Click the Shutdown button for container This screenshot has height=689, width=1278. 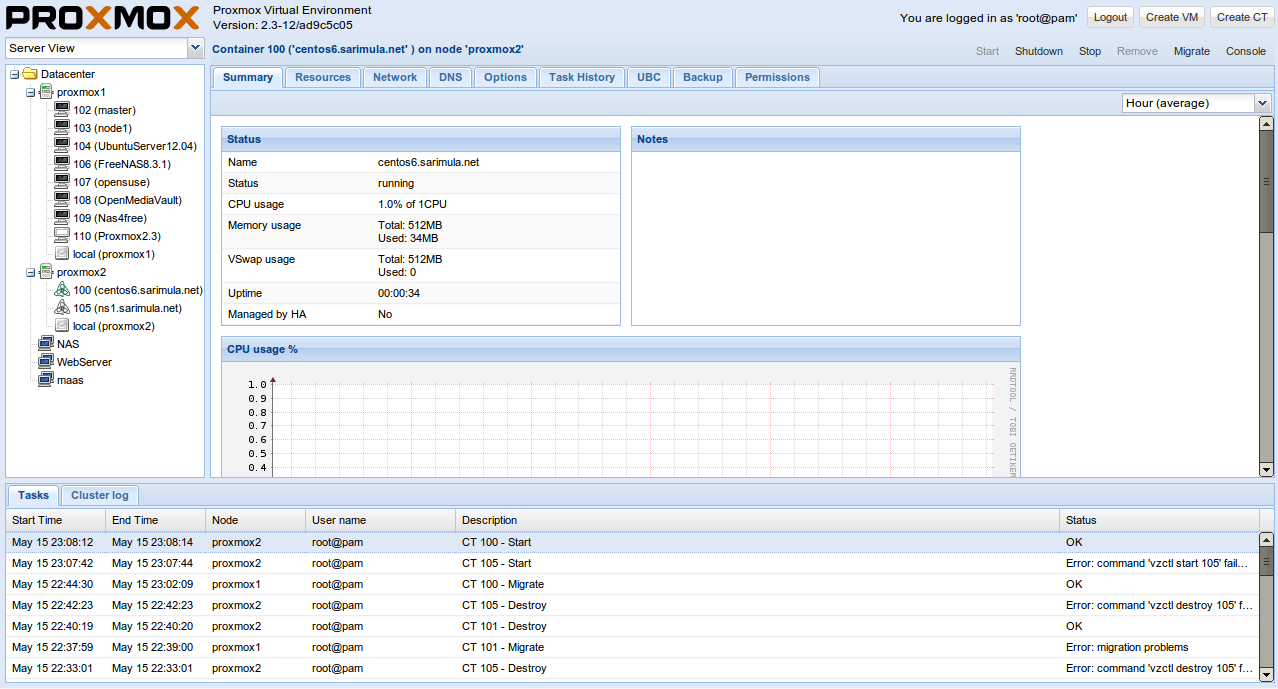[x=1039, y=51]
